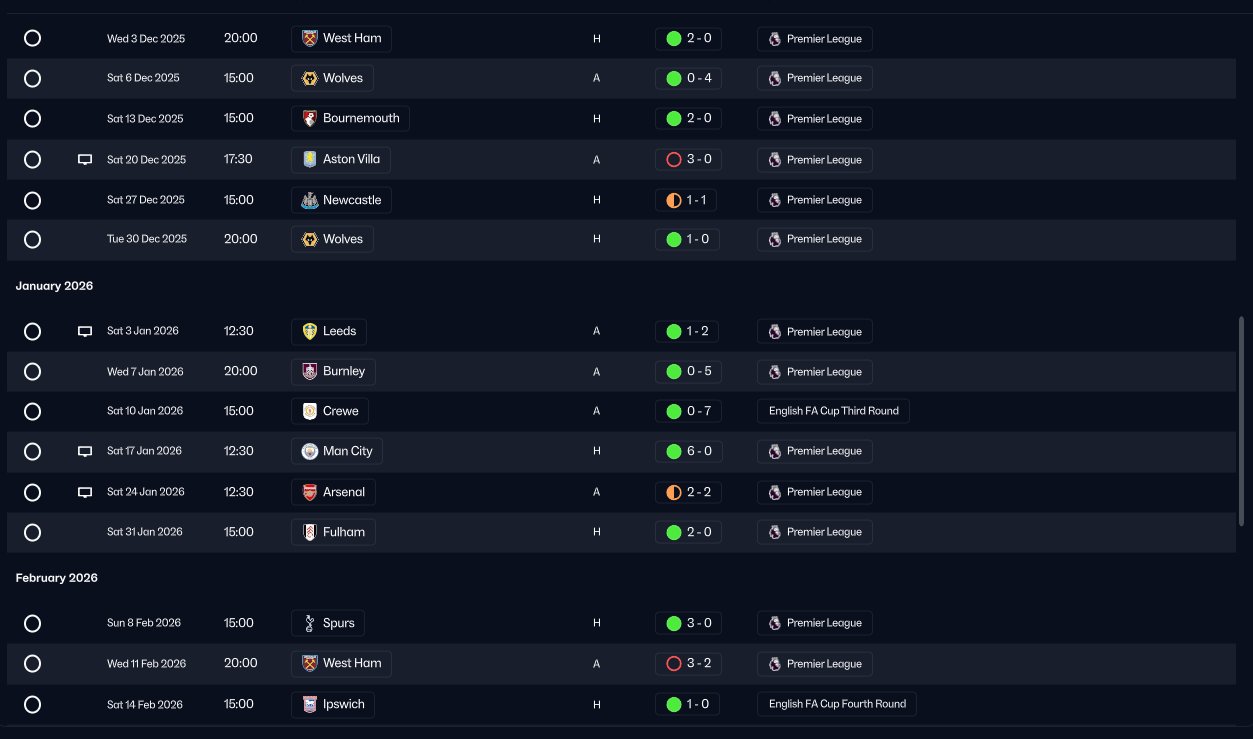Click the Burnley club crest

(310, 371)
